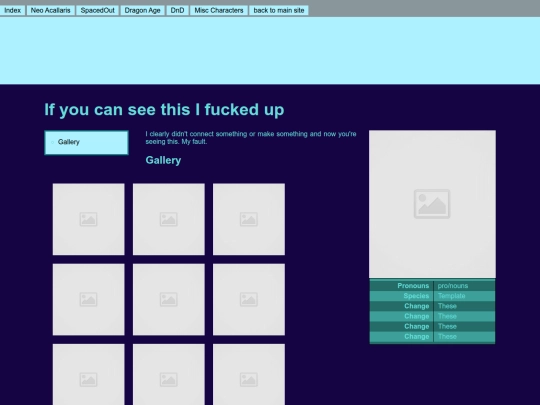Click 'I clearly didn't connect something' paragraph
The width and height of the screenshot is (540, 405).
point(251,138)
